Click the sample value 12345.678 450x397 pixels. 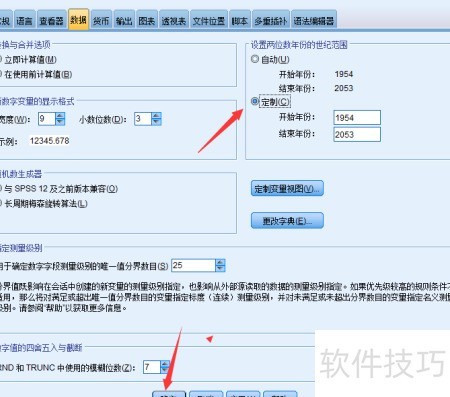point(50,141)
